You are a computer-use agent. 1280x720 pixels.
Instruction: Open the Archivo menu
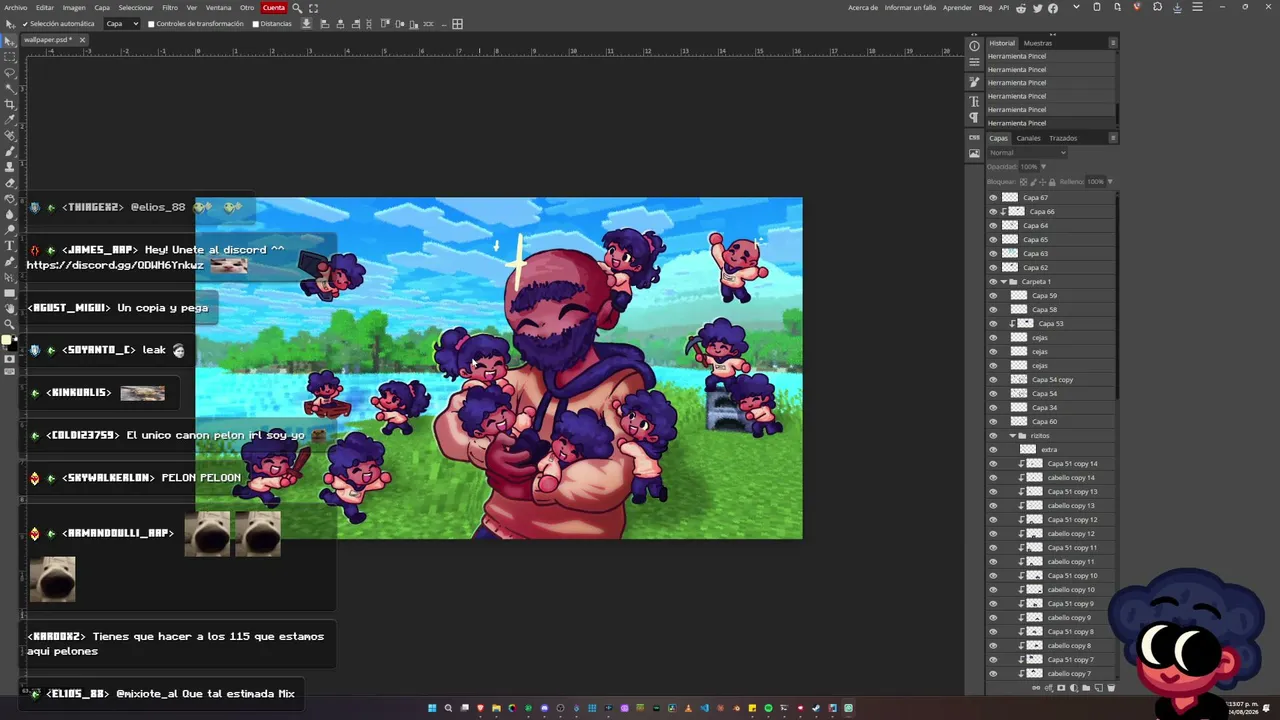point(16,8)
